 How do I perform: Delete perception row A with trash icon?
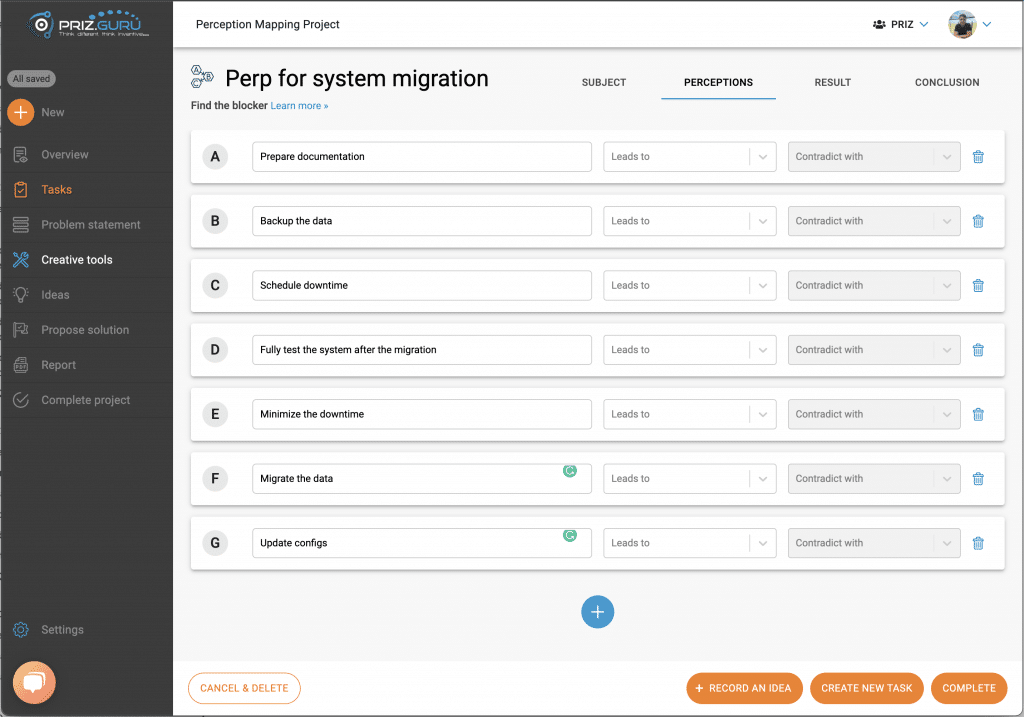[x=978, y=157]
